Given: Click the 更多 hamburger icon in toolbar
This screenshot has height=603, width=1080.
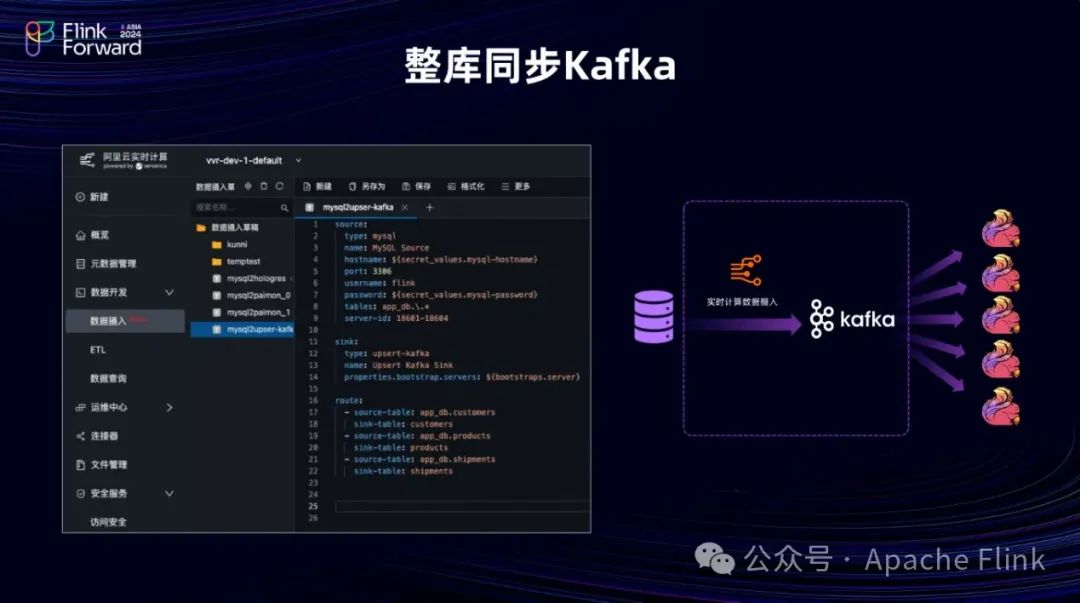Looking at the screenshot, I should (505, 187).
